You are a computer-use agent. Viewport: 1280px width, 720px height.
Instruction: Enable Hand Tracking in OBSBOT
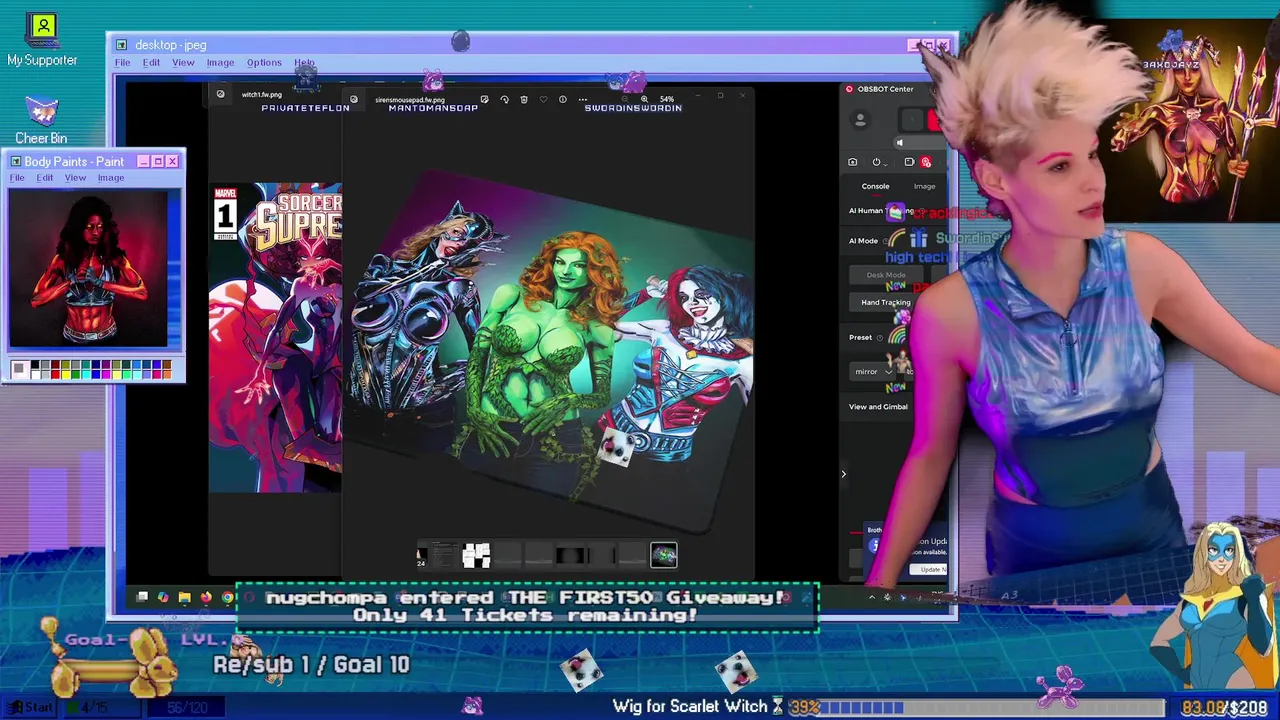pyautogui.click(x=886, y=302)
